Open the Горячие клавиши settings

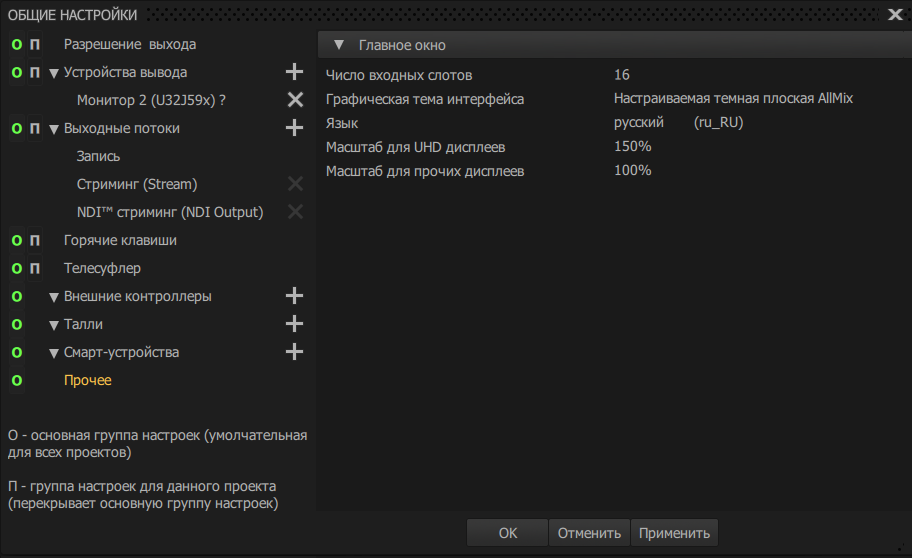pyautogui.click(x=120, y=241)
